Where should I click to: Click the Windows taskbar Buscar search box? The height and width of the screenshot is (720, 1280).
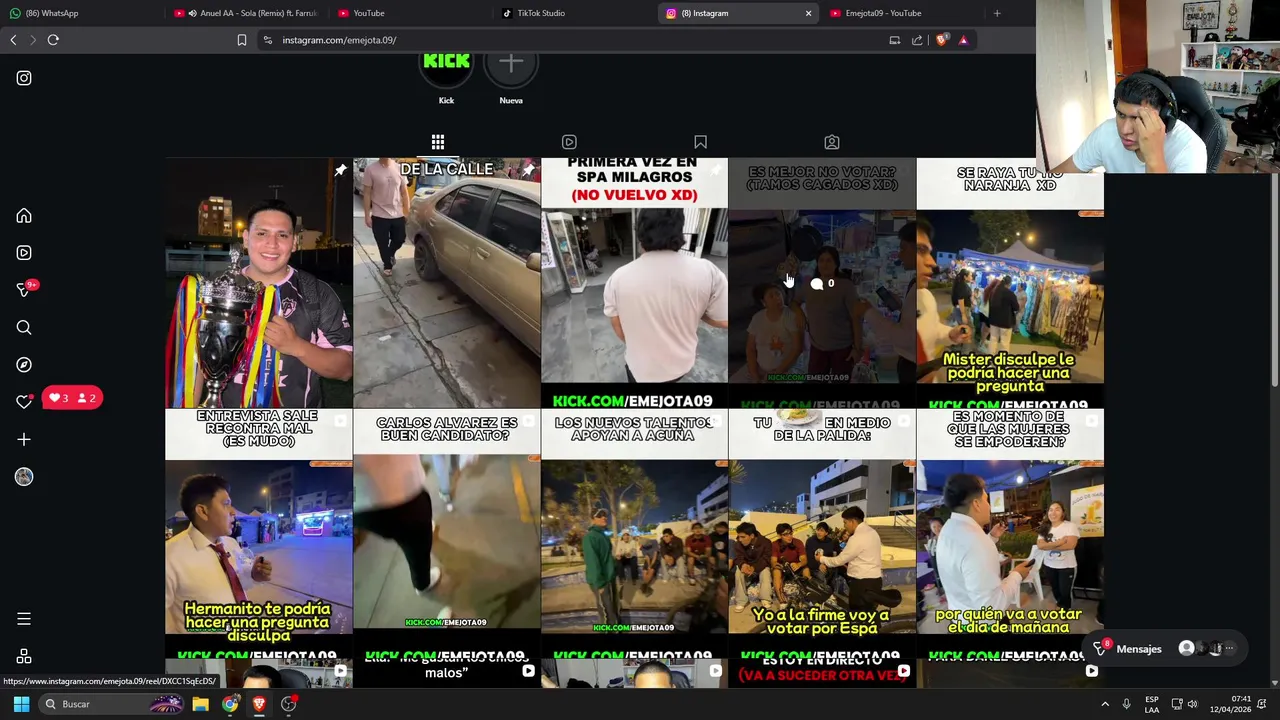(x=113, y=704)
